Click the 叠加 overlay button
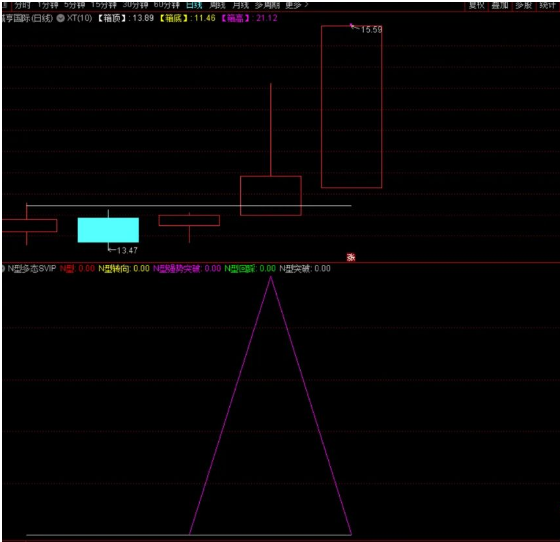 [500, 5]
